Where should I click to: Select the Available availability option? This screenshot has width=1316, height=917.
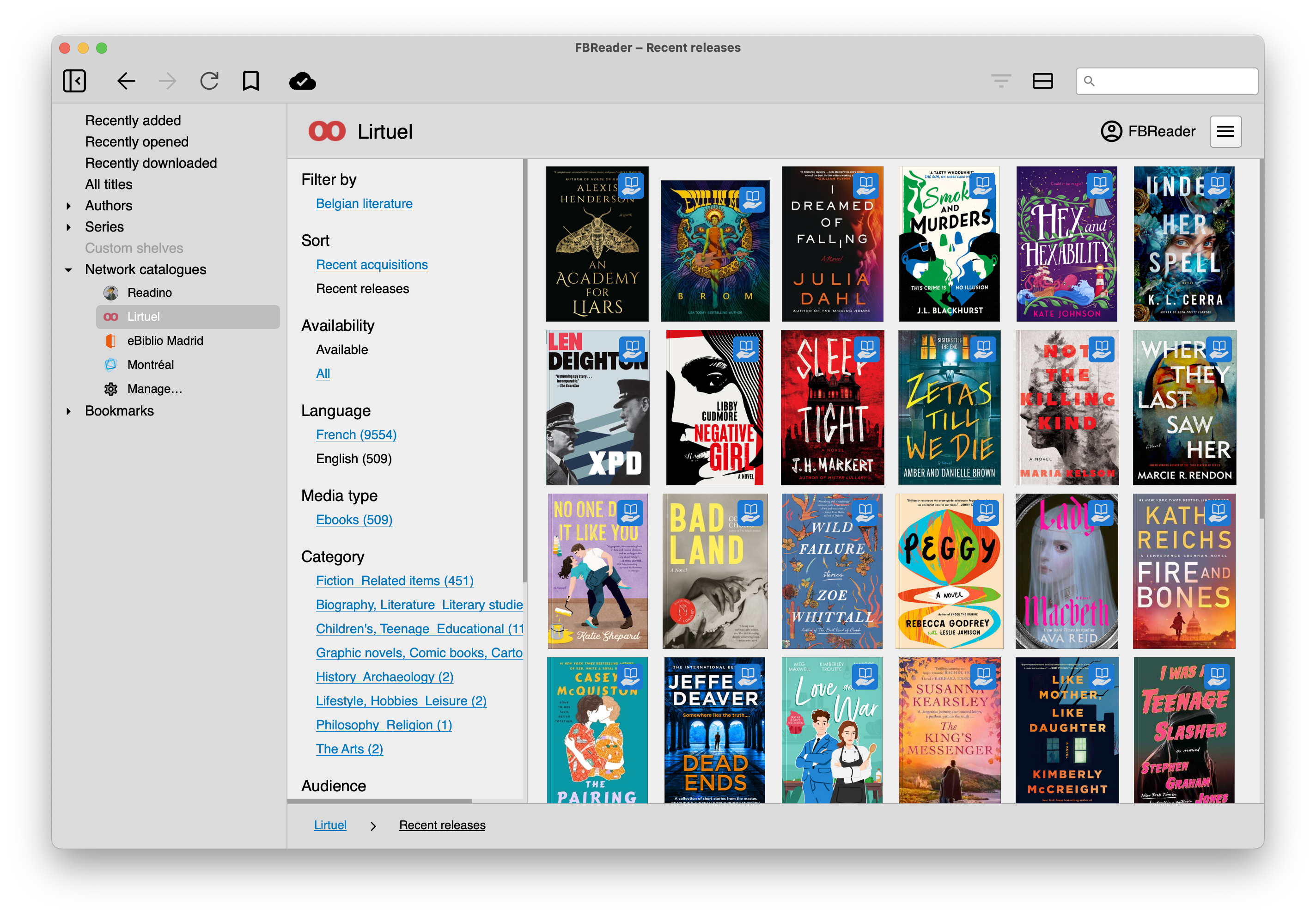[x=342, y=349]
